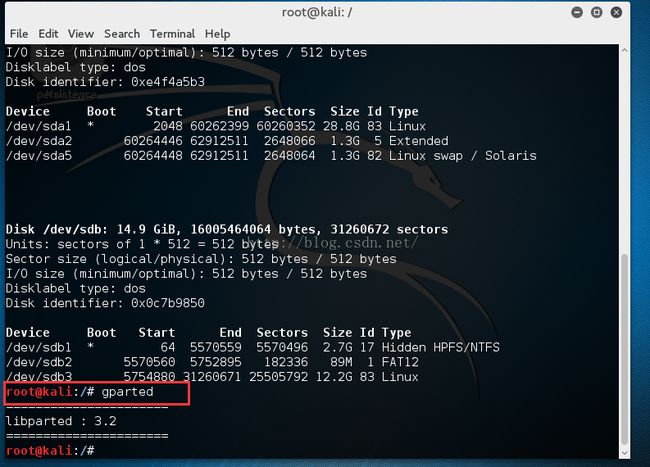
Task: Click the '28.8G' size value
Action: [341, 126]
